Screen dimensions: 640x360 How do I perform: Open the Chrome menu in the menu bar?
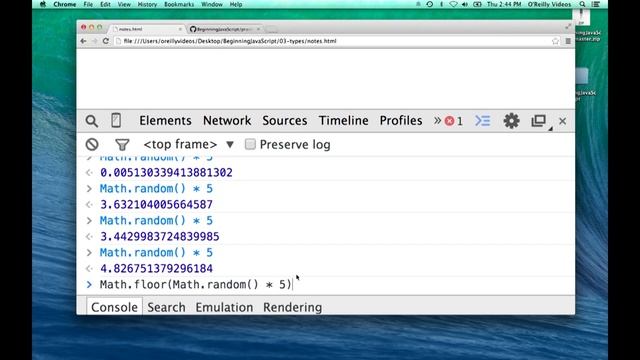(x=64, y=4)
